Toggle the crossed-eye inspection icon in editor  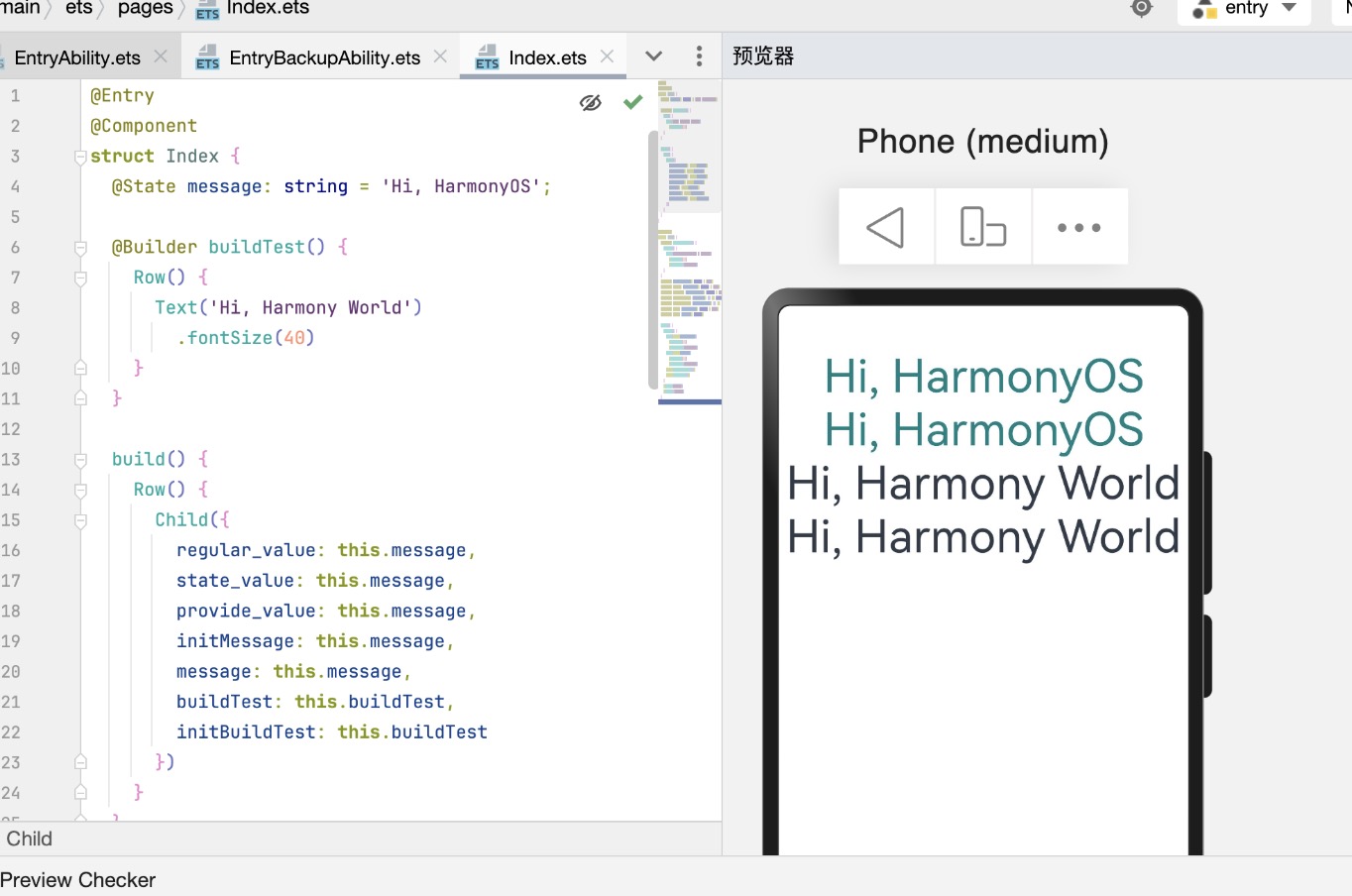pos(591,102)
